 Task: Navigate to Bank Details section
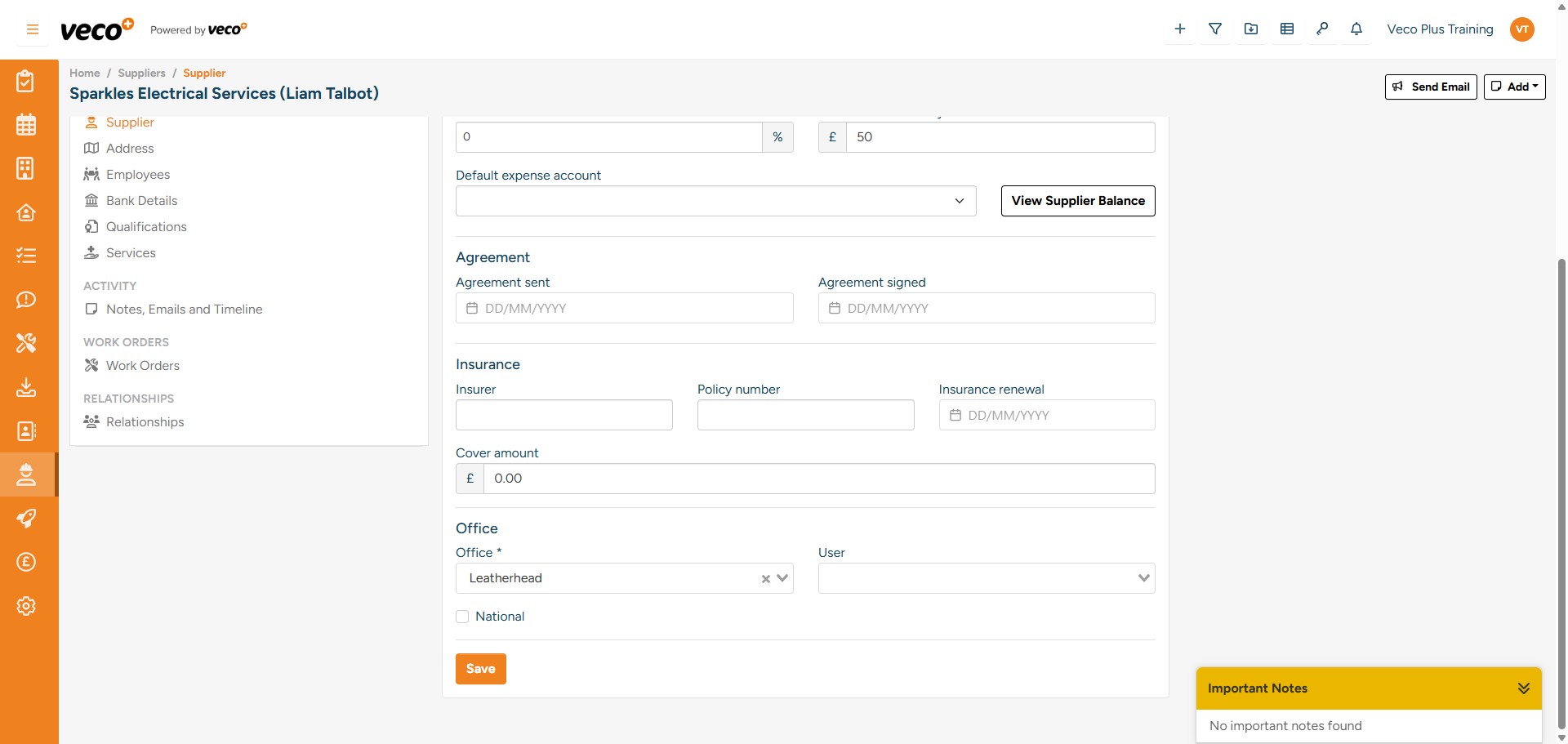[x=141, y=200]
